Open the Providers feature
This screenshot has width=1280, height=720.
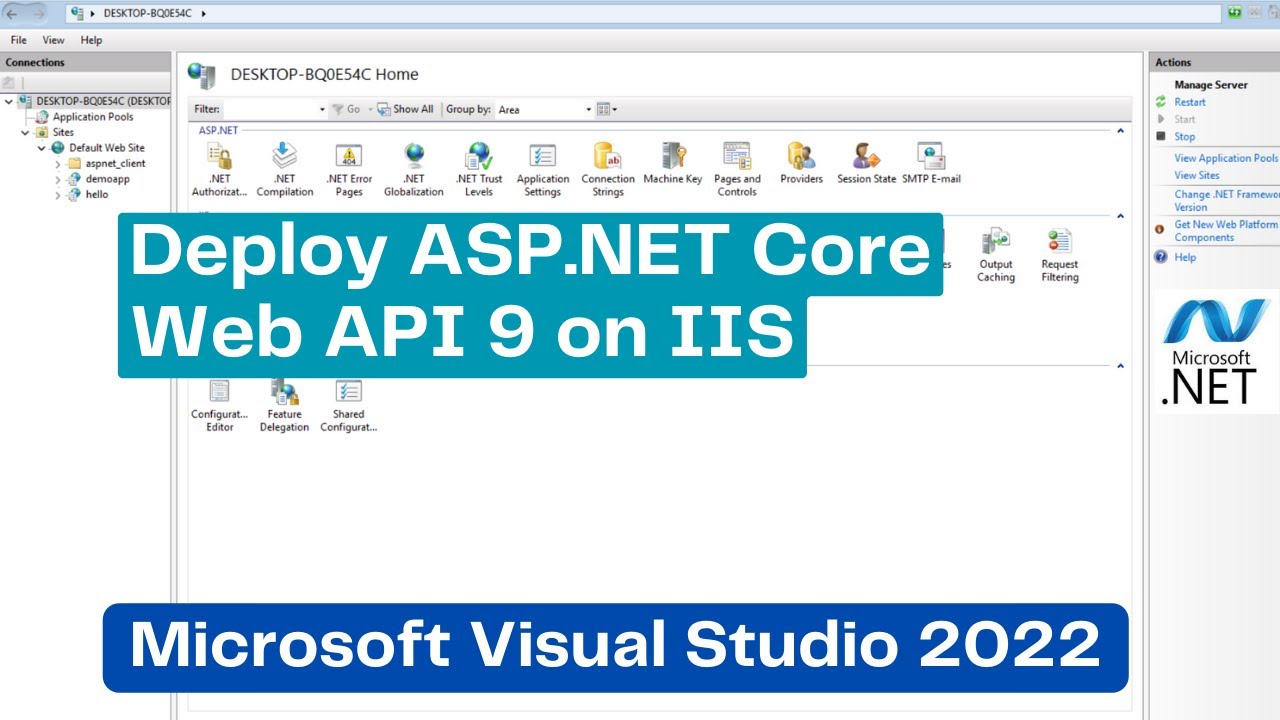(801, 163)
